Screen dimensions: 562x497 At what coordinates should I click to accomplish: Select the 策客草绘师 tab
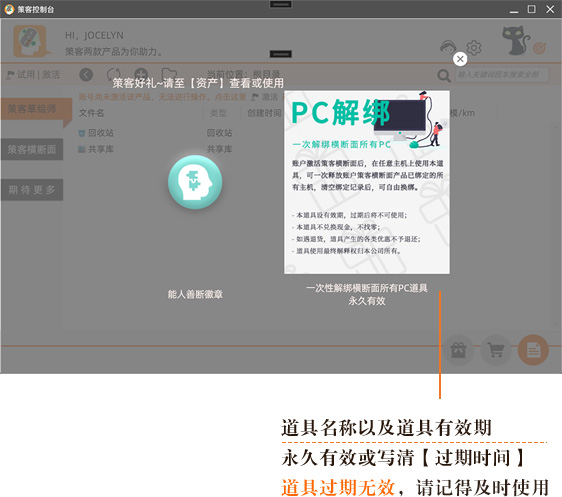click(32, 109)
